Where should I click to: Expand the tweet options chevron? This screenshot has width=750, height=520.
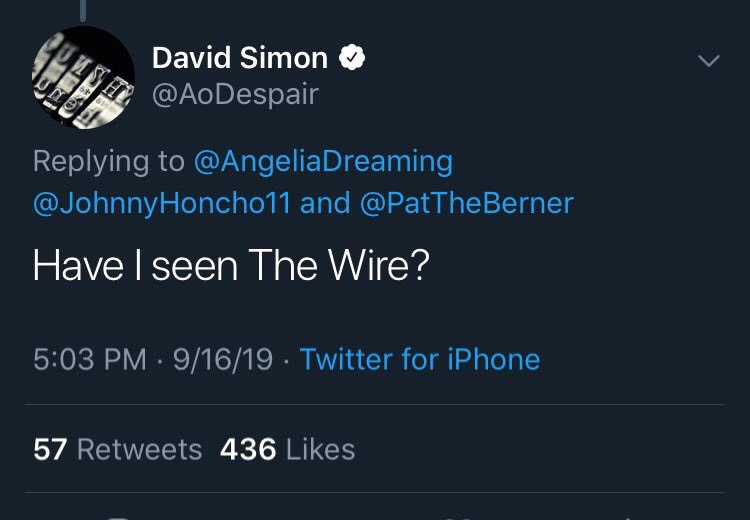pyautogui.click(x=708, y=61)
